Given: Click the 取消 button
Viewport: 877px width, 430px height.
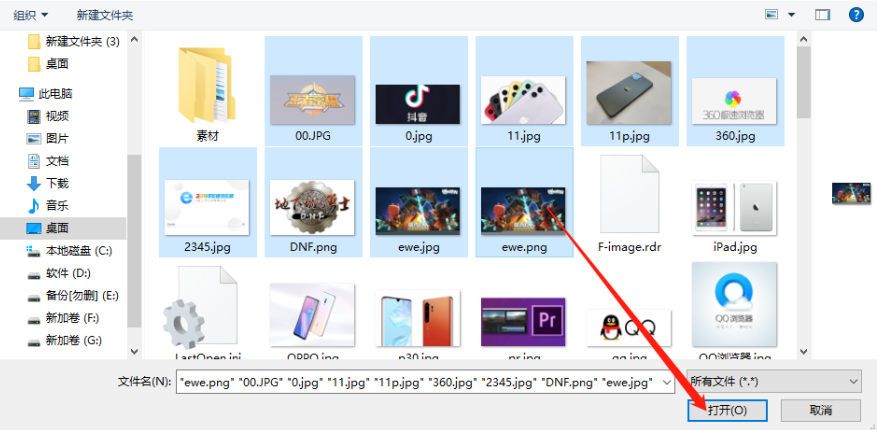Looking at the screenshot, I should 820,410.
